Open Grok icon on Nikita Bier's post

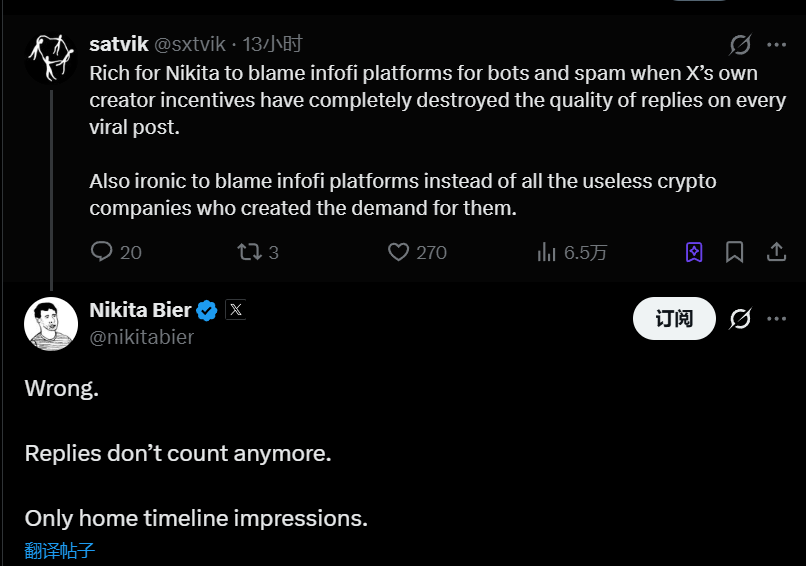point(740,319)
